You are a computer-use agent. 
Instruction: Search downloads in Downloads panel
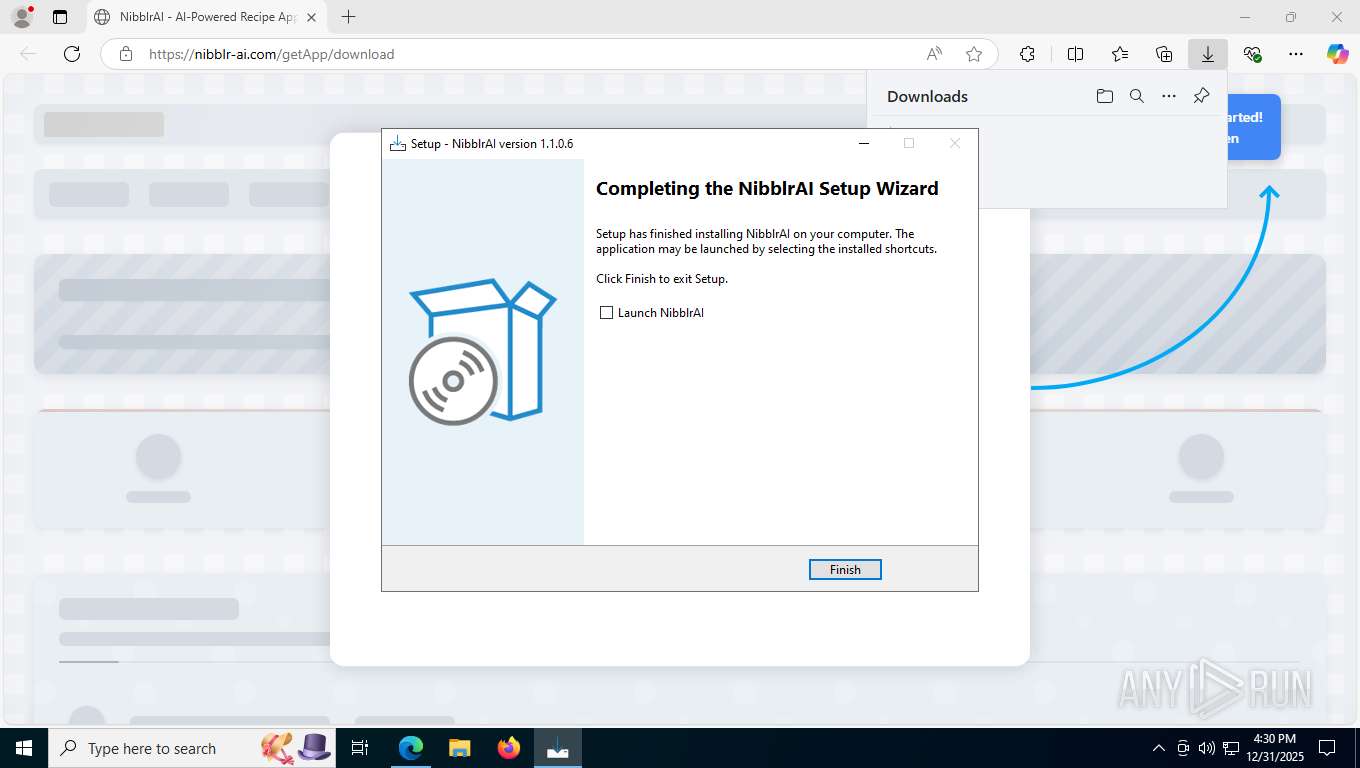(1137, 96)
